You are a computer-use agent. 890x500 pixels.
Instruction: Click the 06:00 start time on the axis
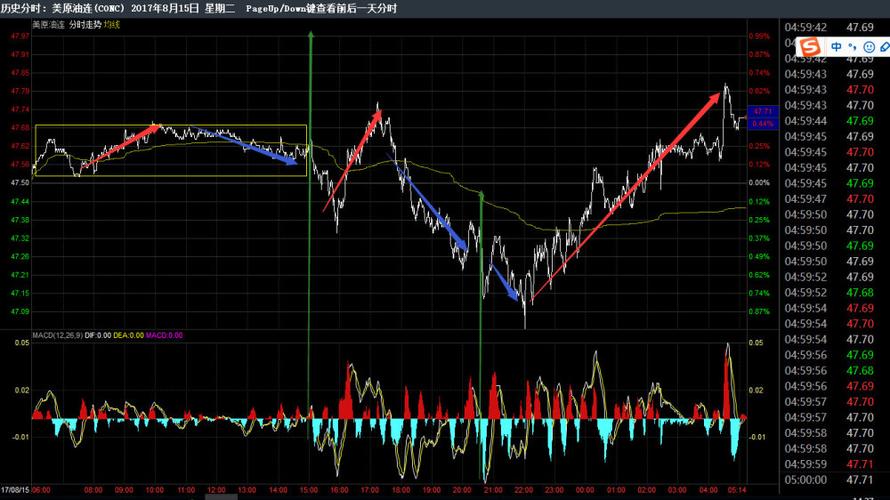pos(41,490)
